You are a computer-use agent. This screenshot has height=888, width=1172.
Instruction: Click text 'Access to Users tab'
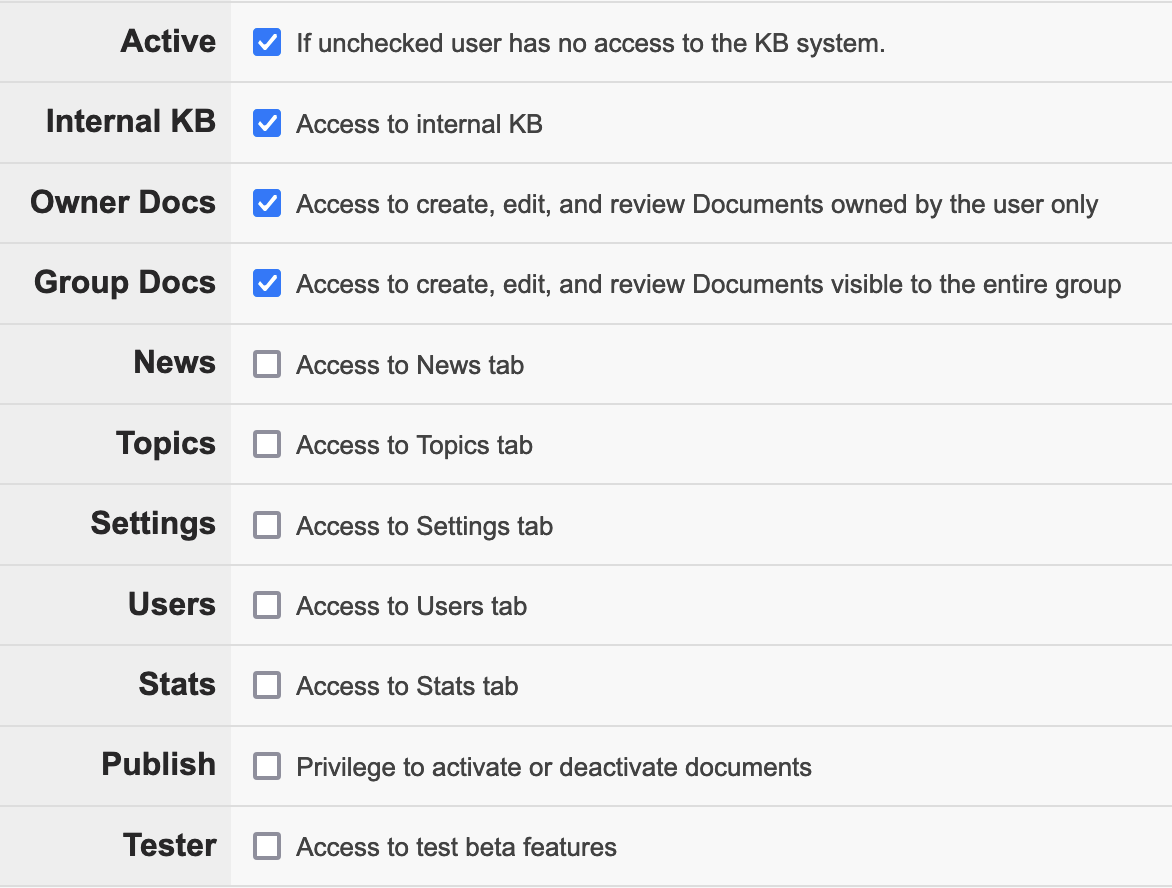click(412, 606)
